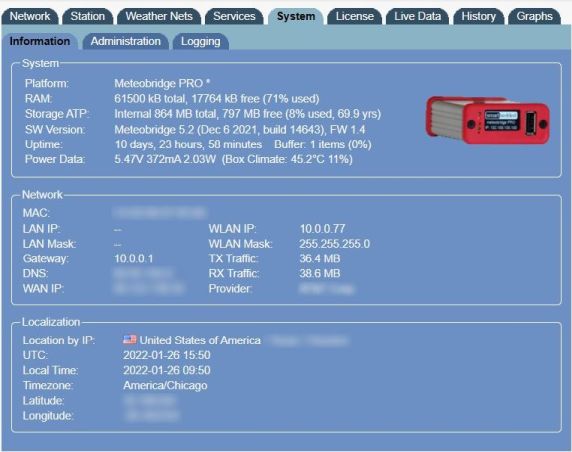Open the Network tab
This screenshot has width=572, height=452.
(x=30, y=16)
